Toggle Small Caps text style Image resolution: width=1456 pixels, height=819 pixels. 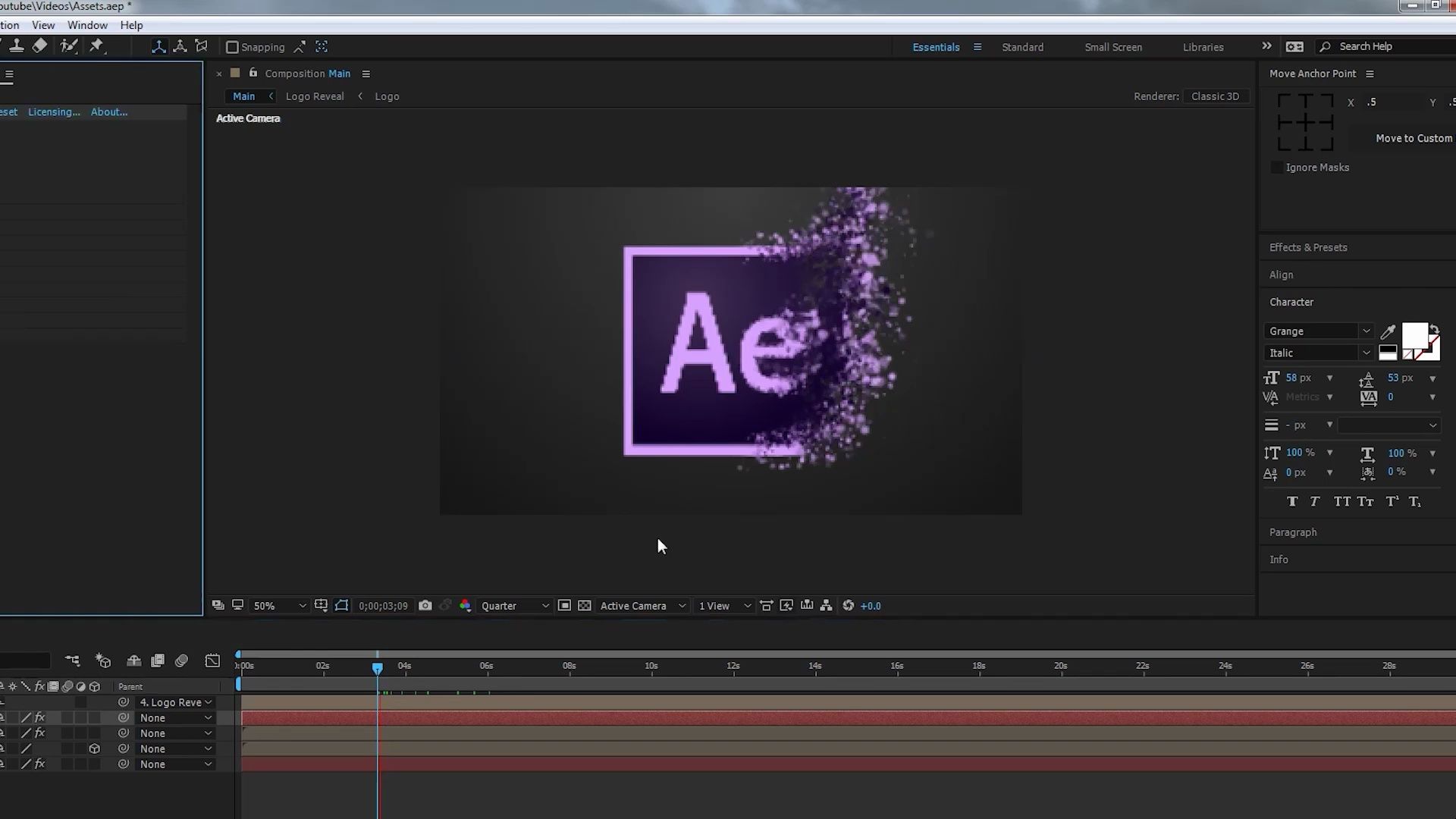tap(1366, 501)
